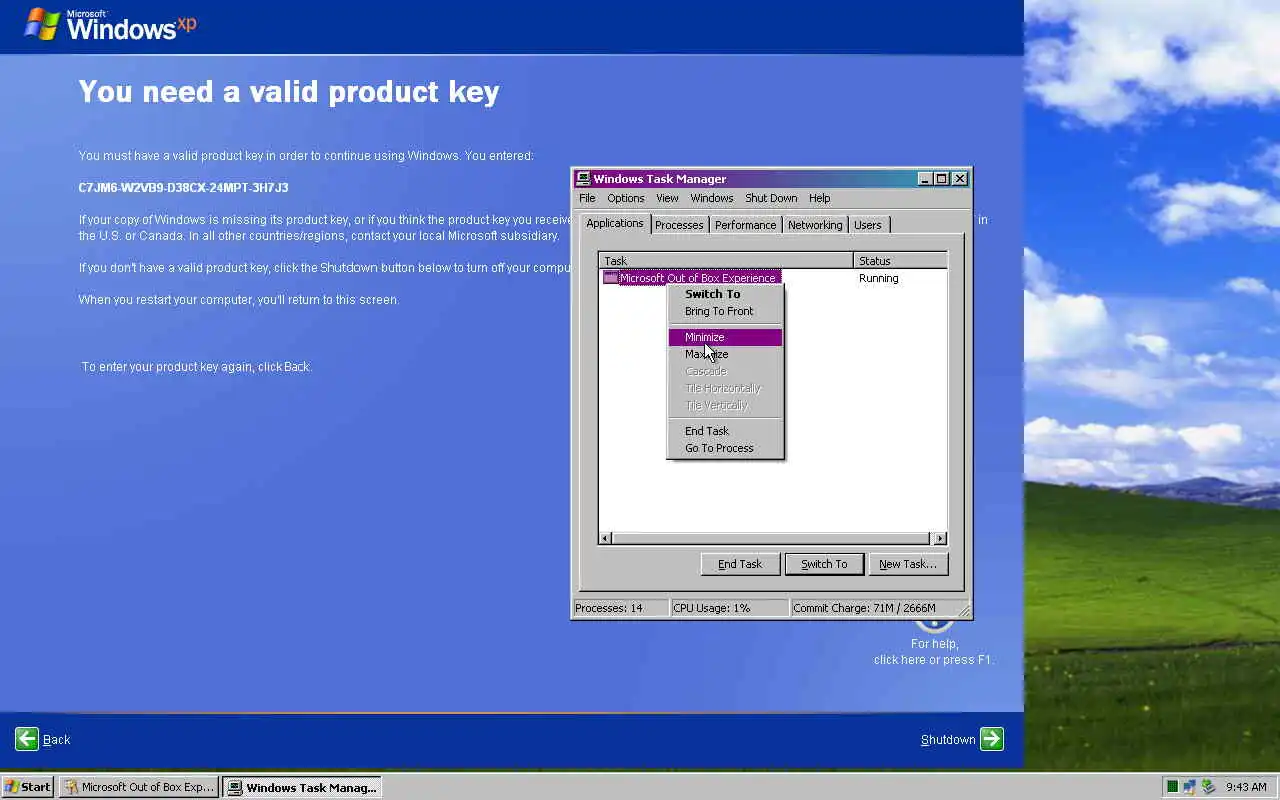Click the Status column header
Screen dimensions: 1280x800
[x=900, y=261]
